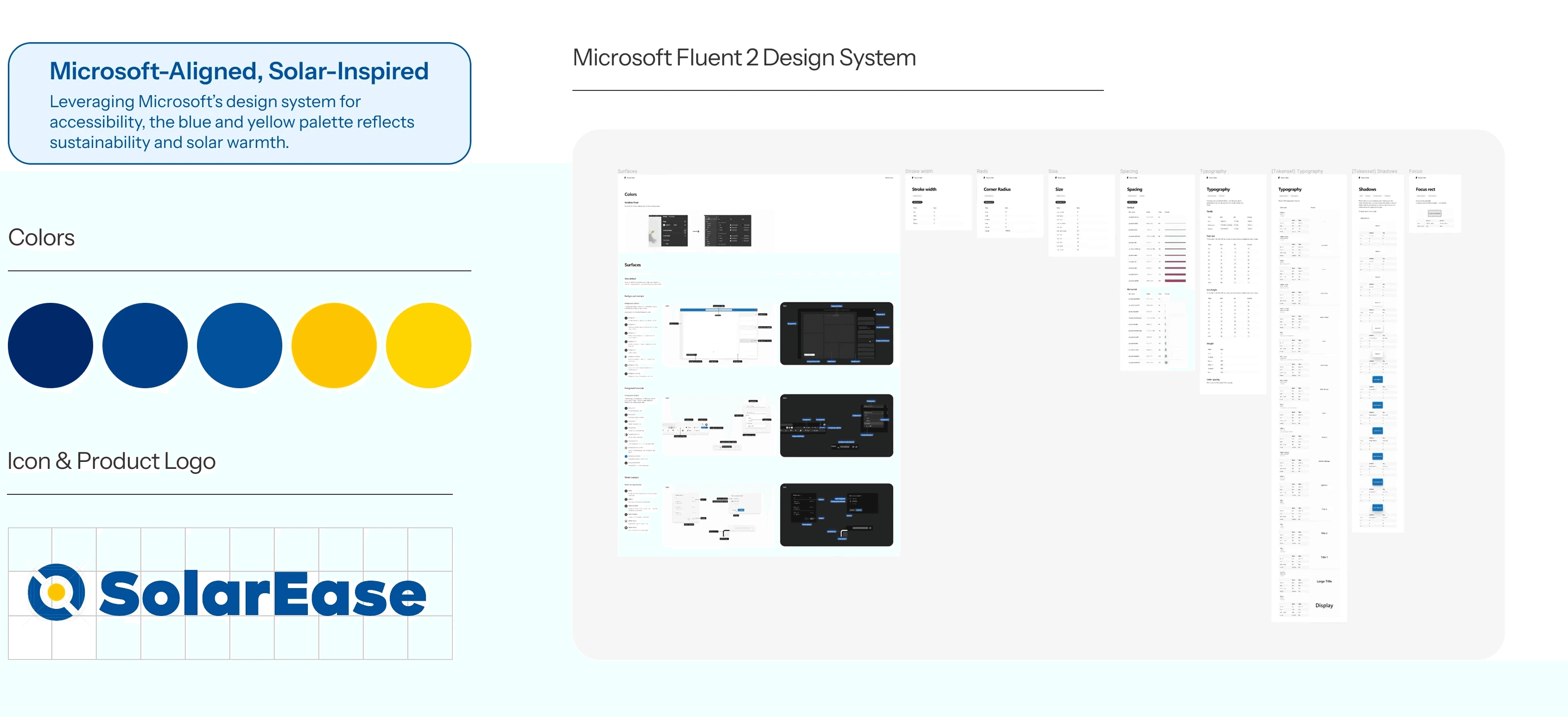Click the Display text style label

coord(1324,606)
